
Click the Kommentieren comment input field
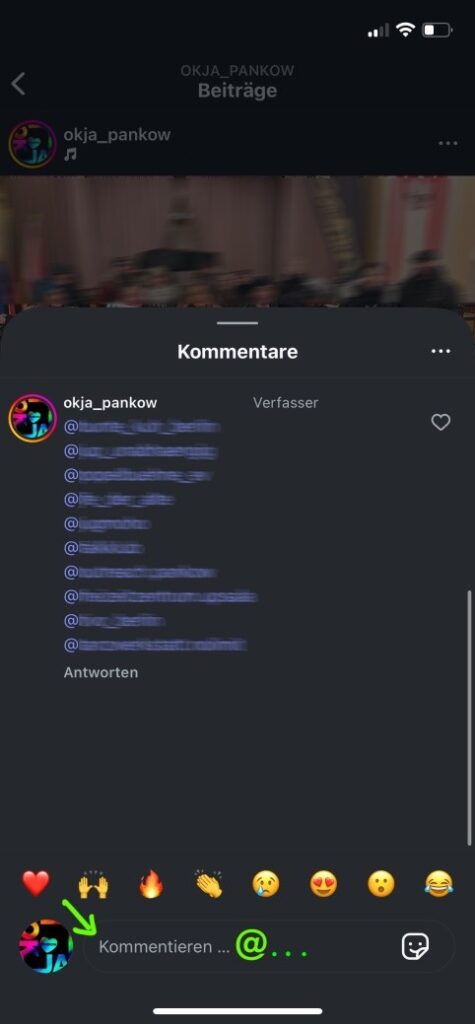[269, 946]
